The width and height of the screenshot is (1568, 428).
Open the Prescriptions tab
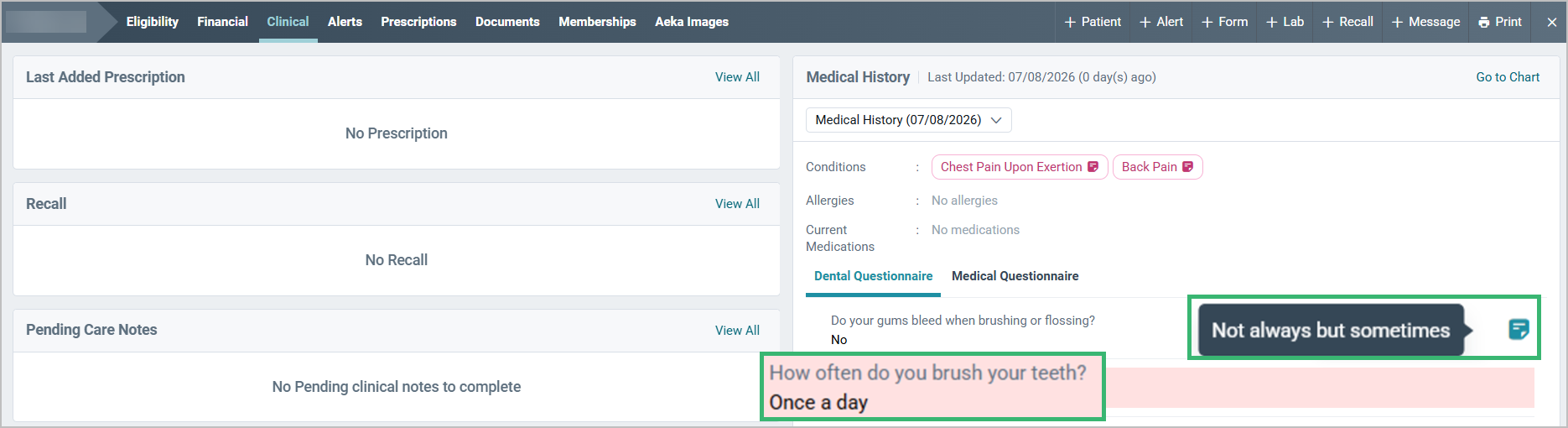click(x=418, y=22)
